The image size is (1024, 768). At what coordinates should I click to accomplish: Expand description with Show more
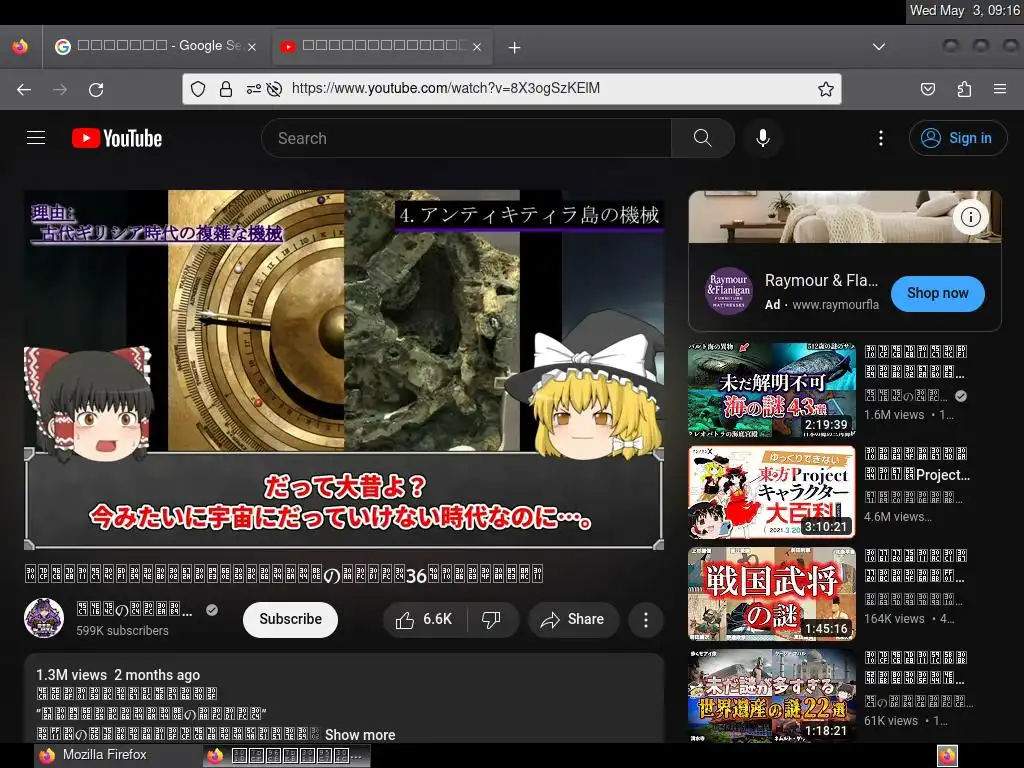point(360,735)
